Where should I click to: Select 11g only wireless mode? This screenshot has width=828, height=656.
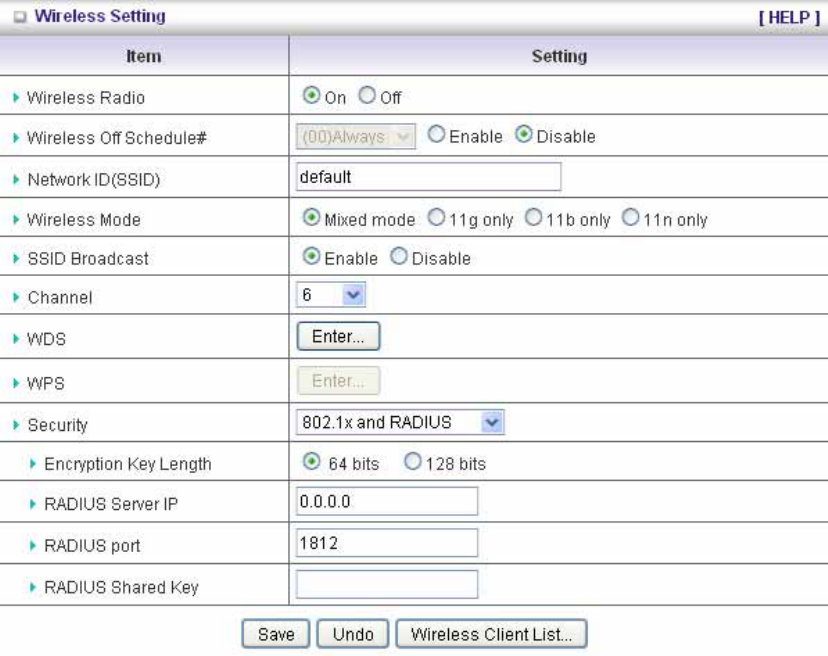coord(436,217)
